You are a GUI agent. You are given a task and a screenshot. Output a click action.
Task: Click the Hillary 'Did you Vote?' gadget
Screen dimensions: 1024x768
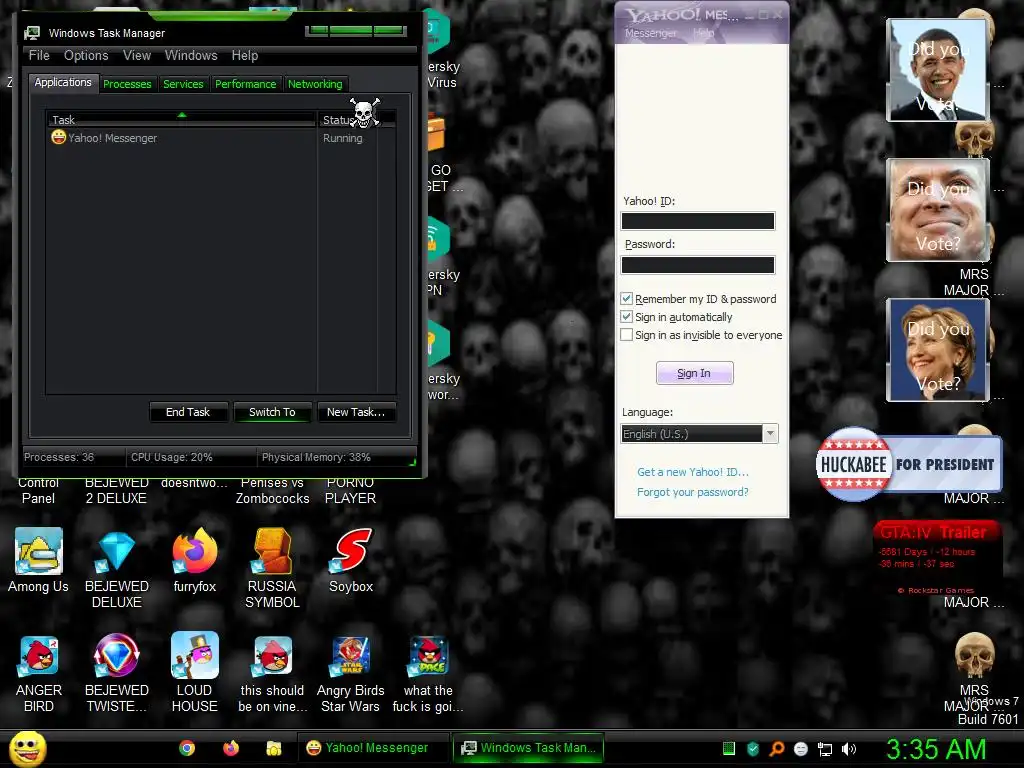[x=938, y=350]
